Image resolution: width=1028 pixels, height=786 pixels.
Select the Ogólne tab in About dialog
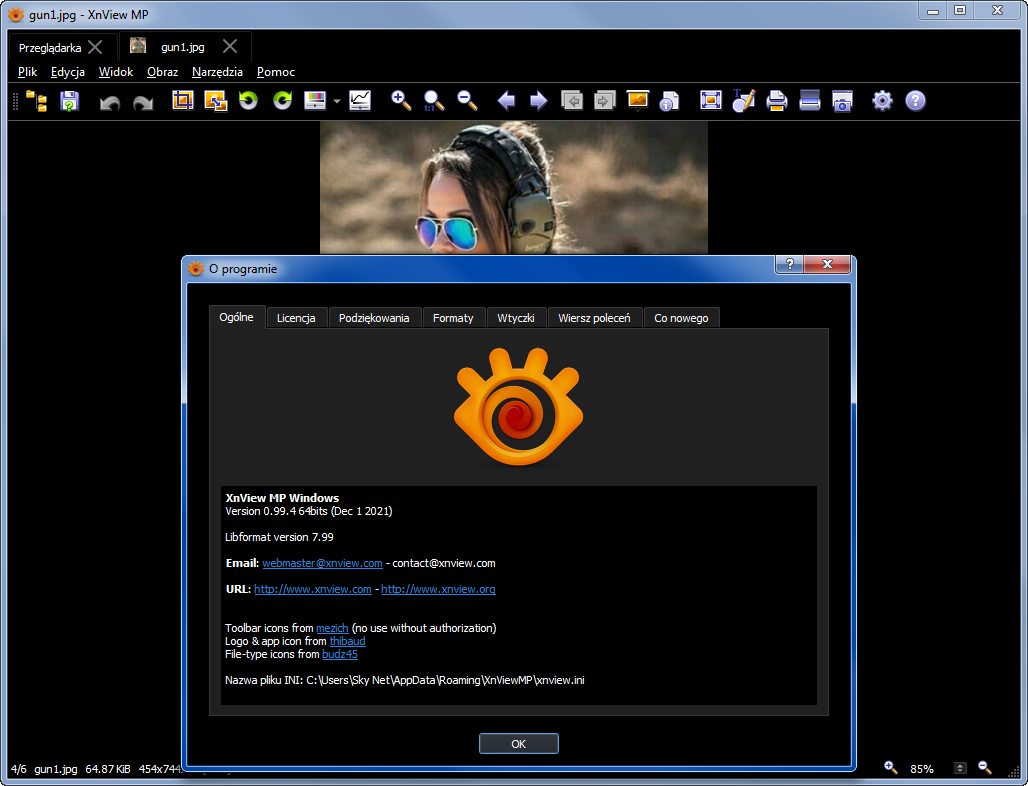click(237, 317)
